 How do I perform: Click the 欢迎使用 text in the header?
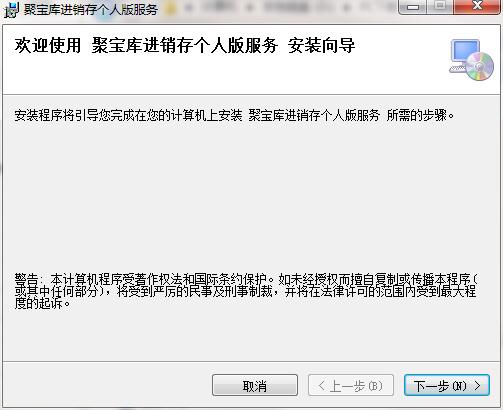[48, 45]
